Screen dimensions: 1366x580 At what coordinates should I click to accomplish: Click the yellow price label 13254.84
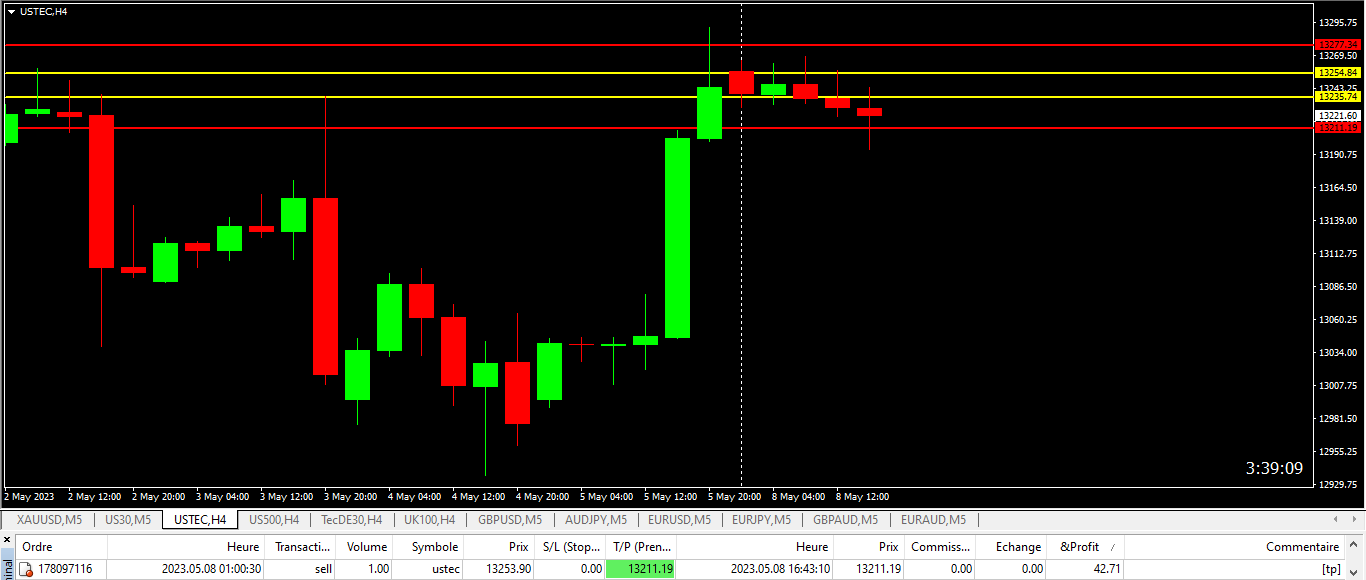1338,73
